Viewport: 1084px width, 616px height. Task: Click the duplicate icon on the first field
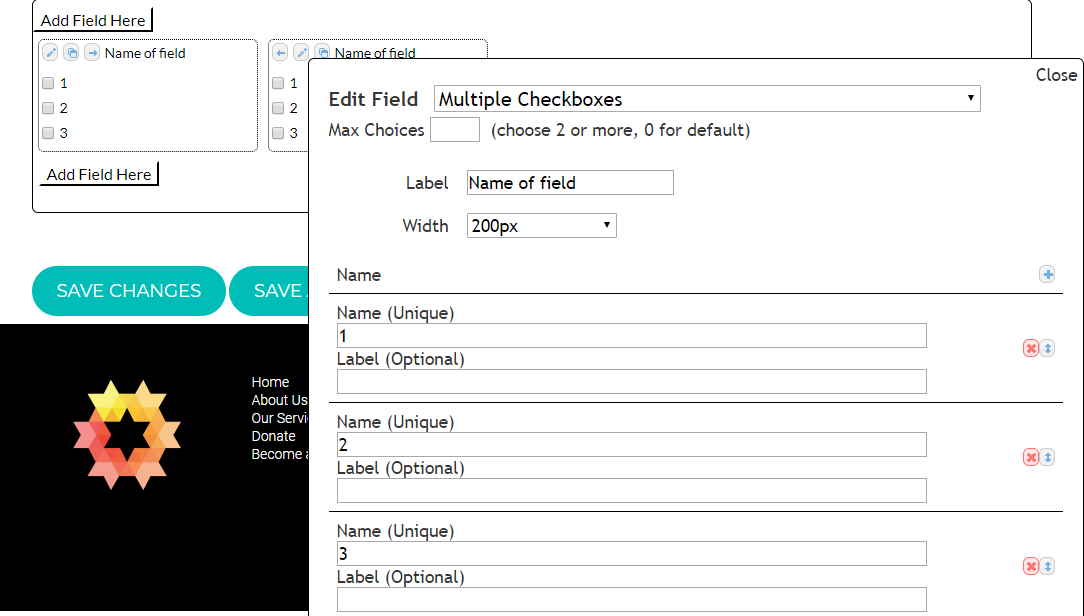click(70, 52)
